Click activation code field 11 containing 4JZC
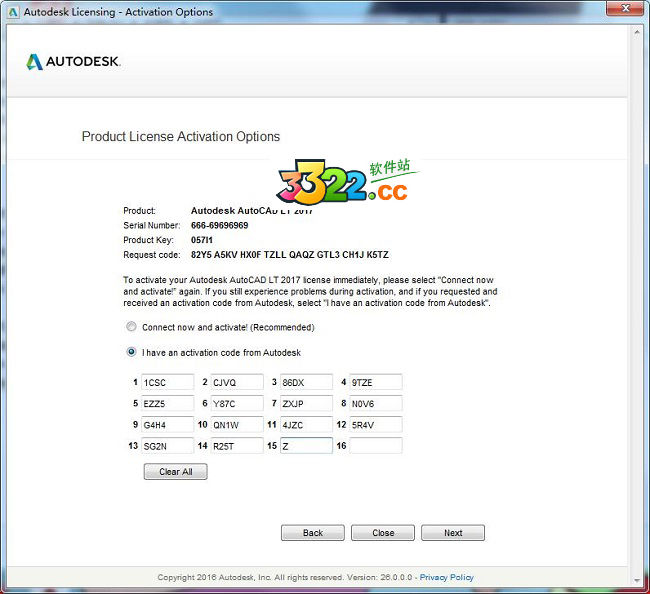Viewport: 650px width, 594px height. click(x=306, y=424)
